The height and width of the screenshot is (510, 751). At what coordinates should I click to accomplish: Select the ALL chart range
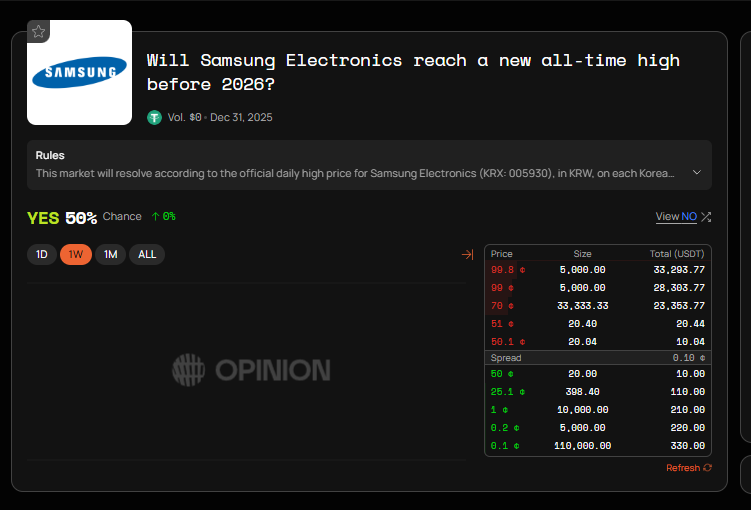pyautogui.click(x=147, y=254)
